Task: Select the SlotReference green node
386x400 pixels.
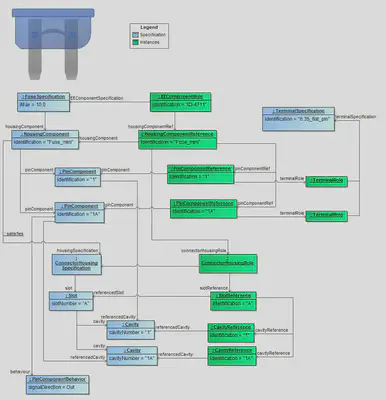Action: point(233,301)
